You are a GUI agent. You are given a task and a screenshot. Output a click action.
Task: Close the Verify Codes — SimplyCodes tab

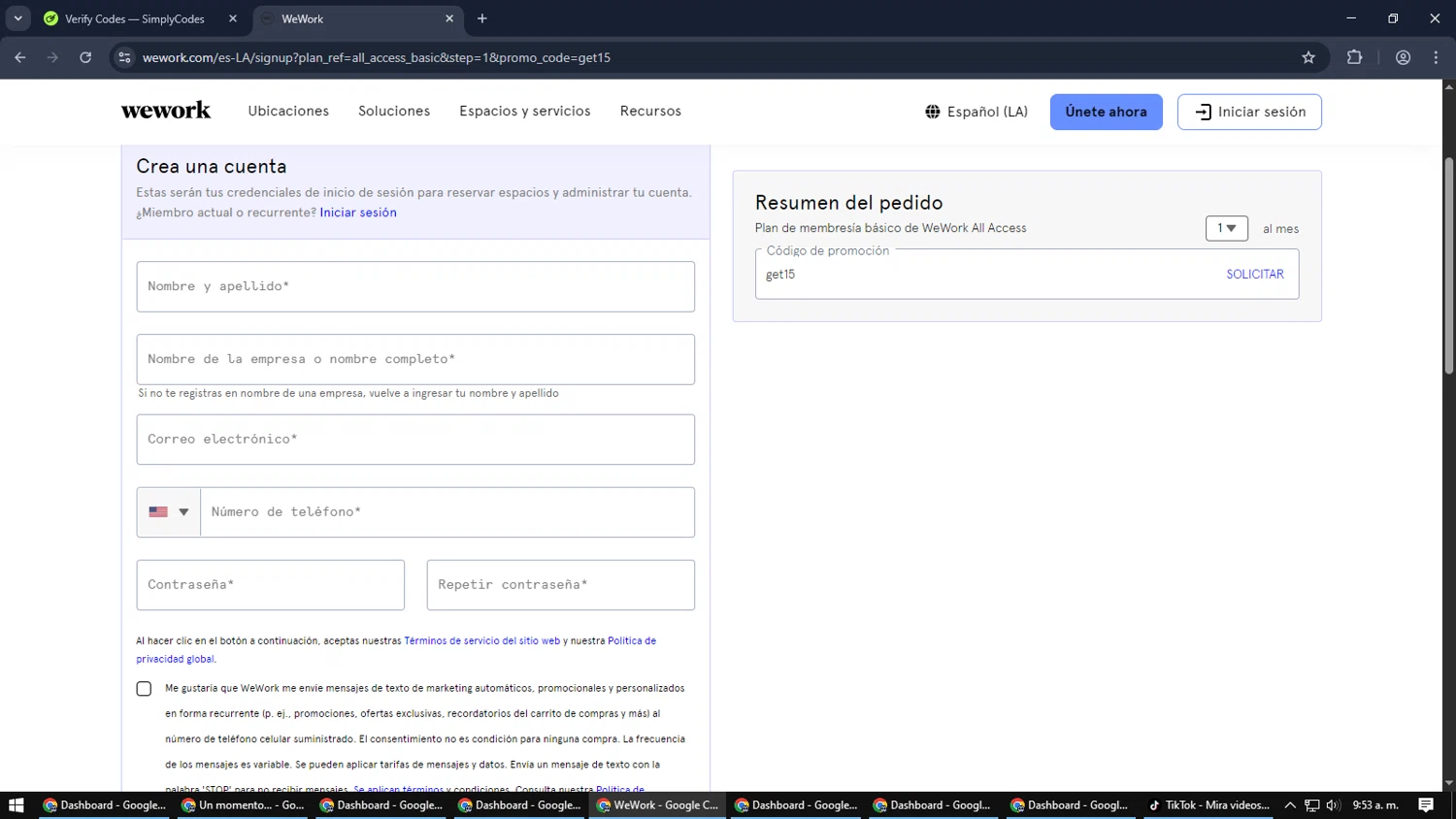click(x=233, y=18)
